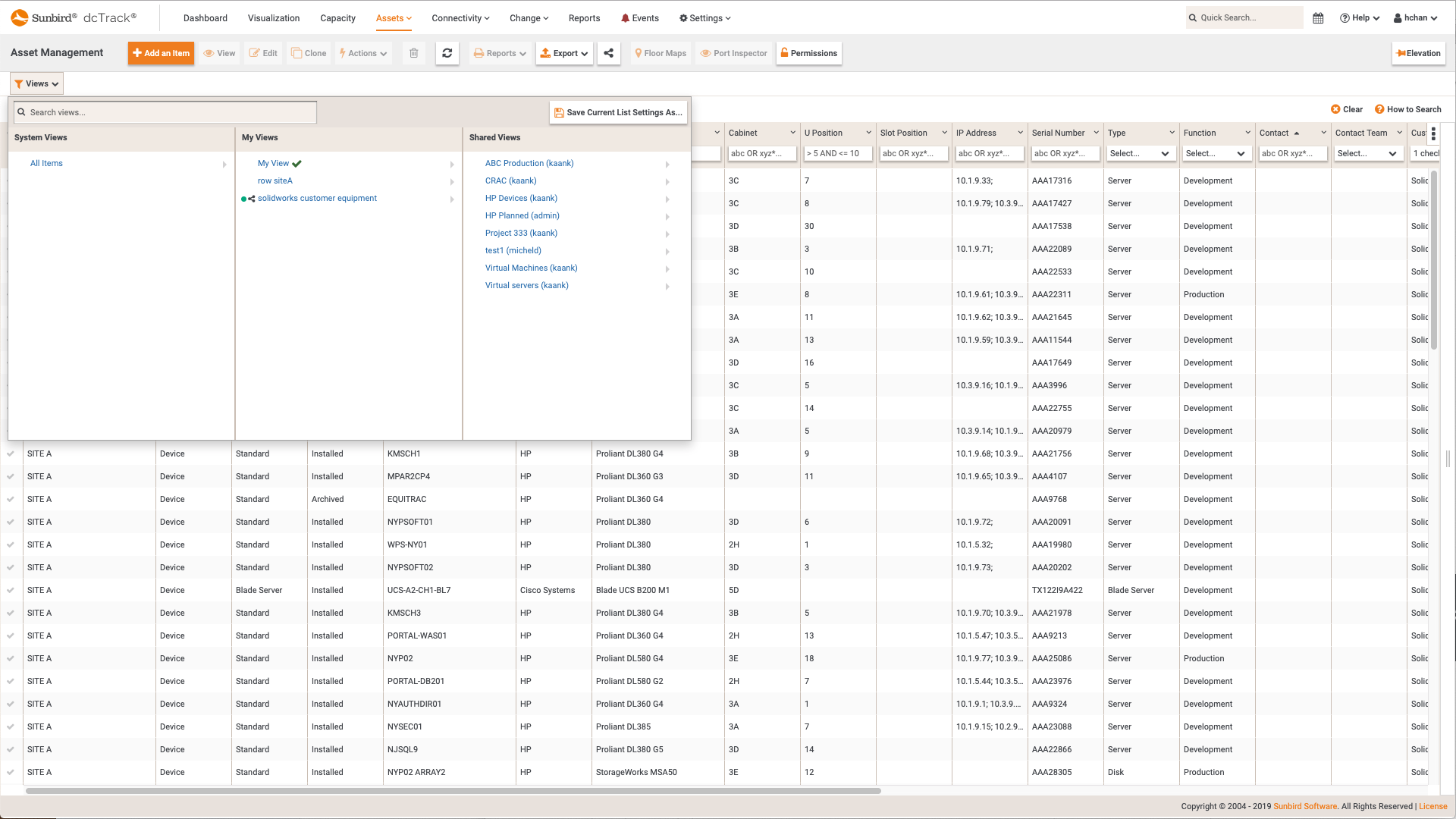Image resolution: width=1456 pixels, height=819 pixels.
Task: Click the share icon in the toolbar
Action: [x=608, y=53]
